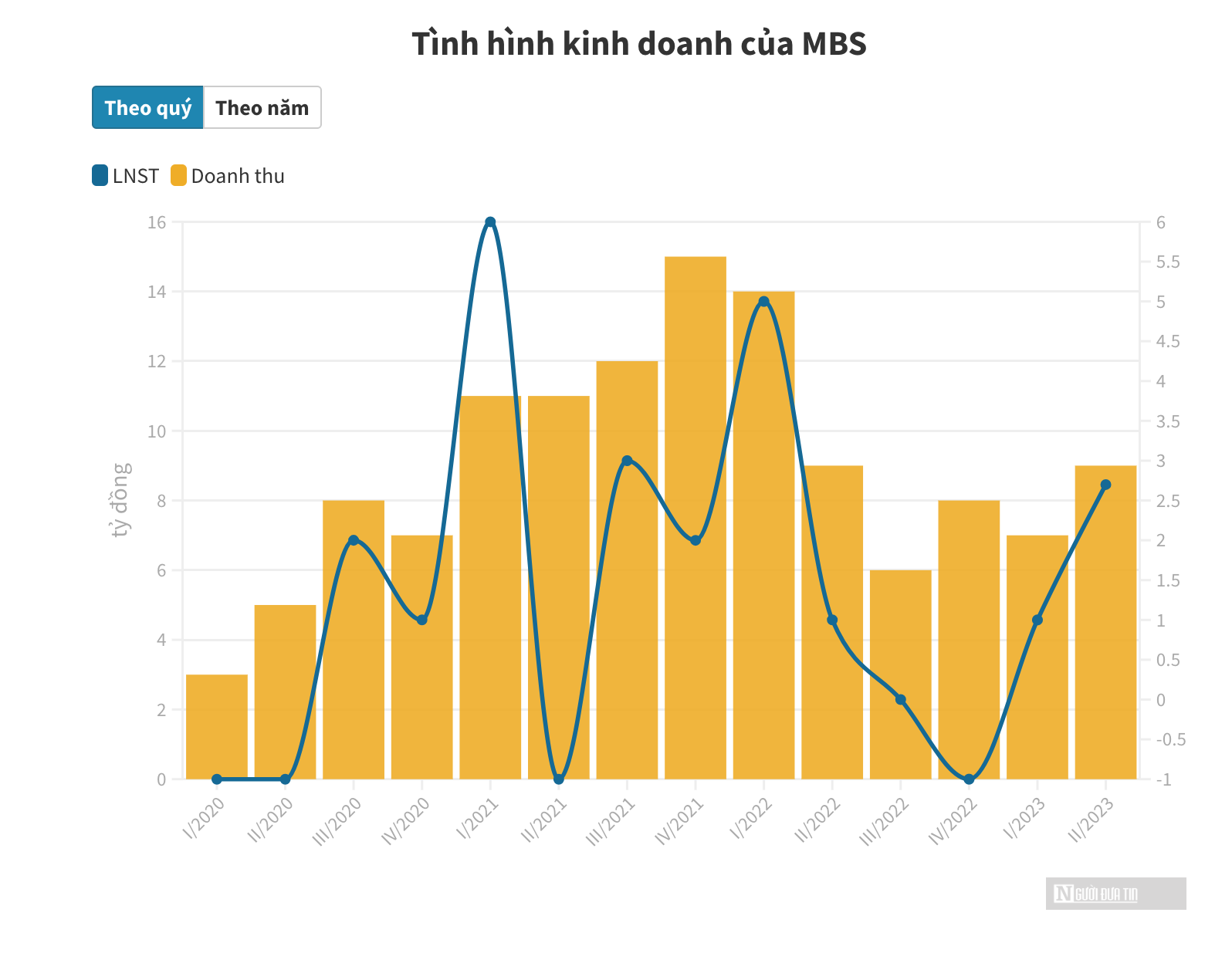
Task: Click the orange Doanh thu legend swatch
Action: click(178, 176)
